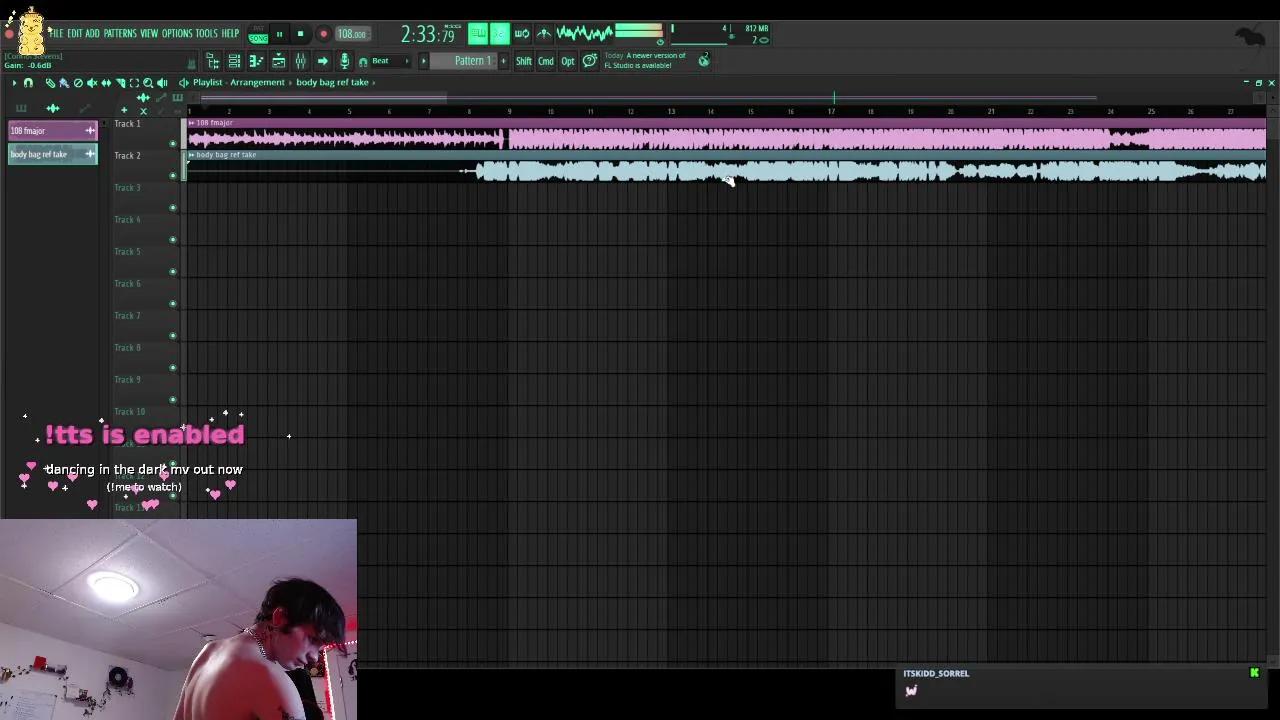Select the Slice tool
This screenshot has width=1280, height=720.
click(x=120, y=83)
